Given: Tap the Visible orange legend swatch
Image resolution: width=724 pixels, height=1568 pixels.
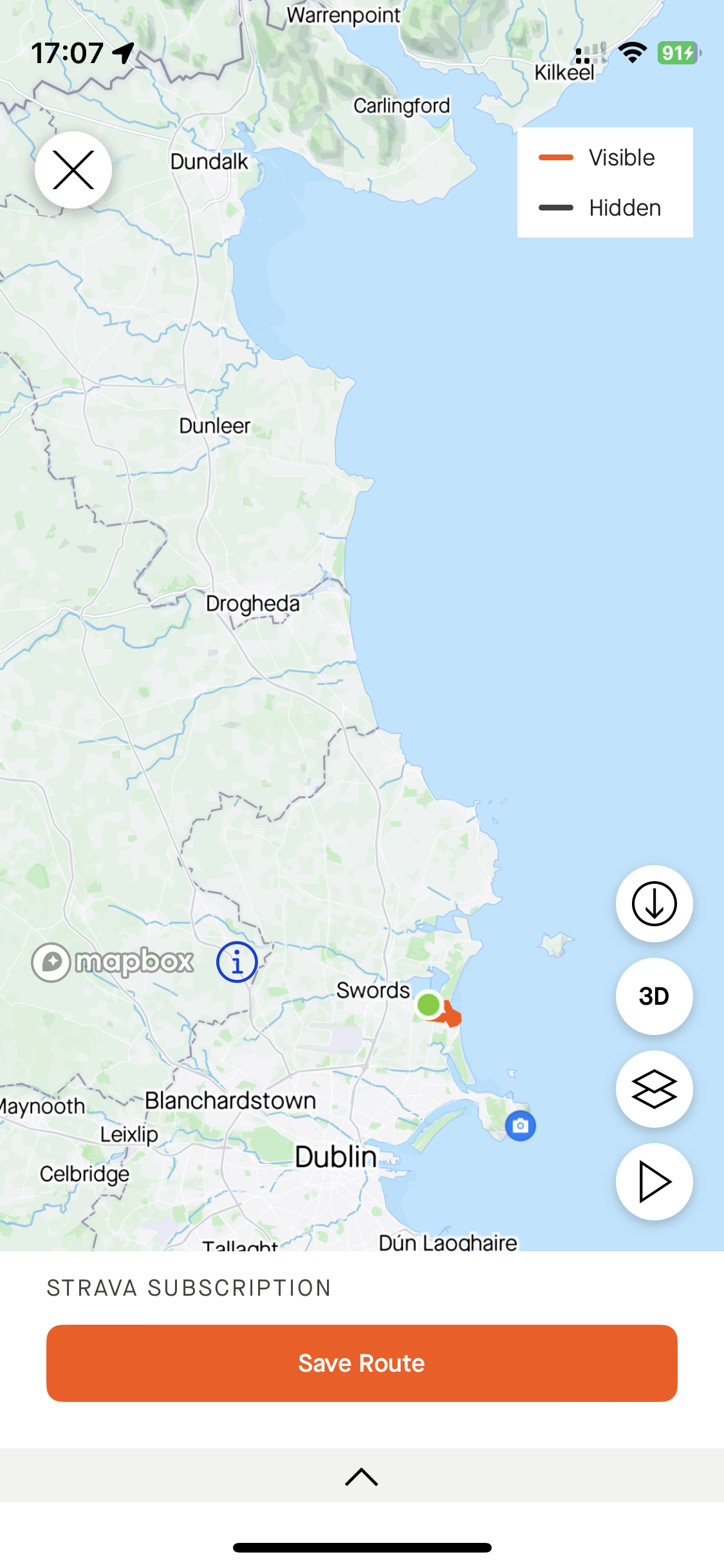Looking at the screenshot, I should click(x=556, y=158).
